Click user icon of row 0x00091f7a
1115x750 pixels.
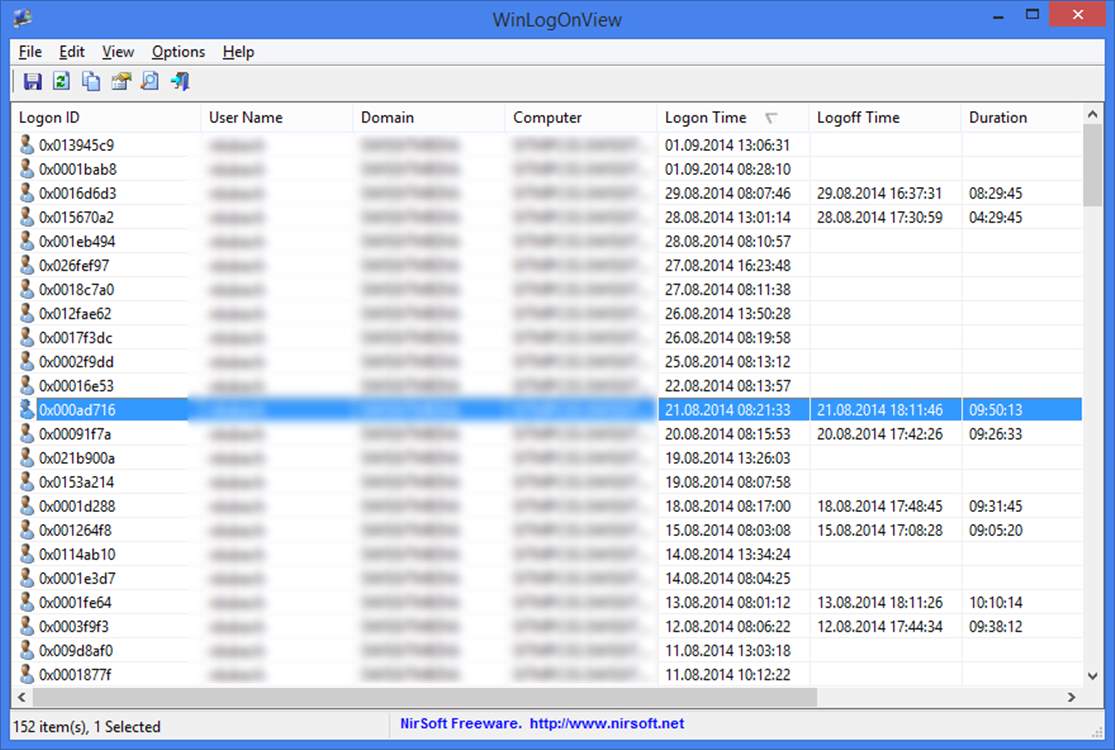tap(26, 434)
